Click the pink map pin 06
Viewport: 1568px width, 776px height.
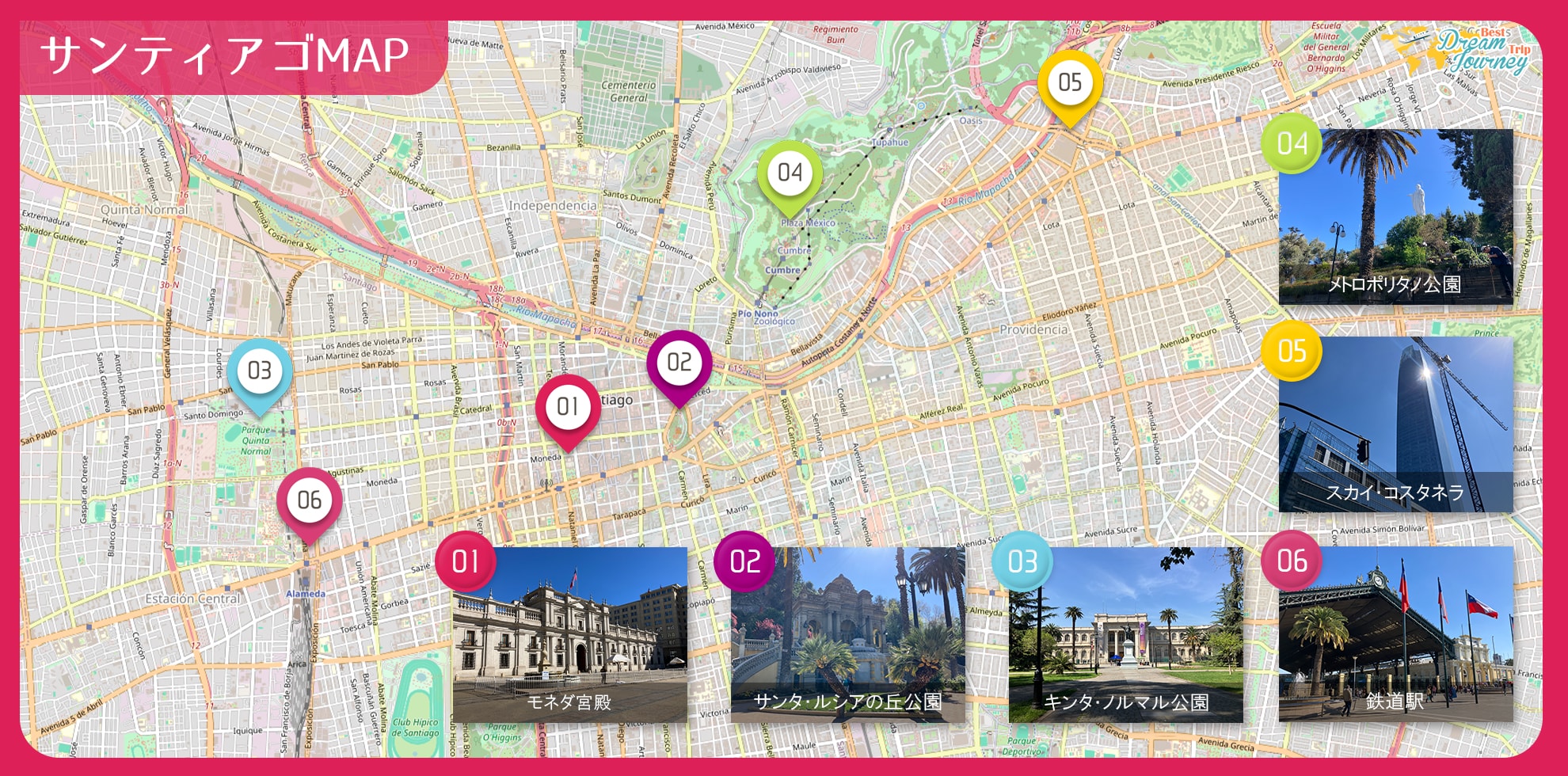(x=309, y=500)
